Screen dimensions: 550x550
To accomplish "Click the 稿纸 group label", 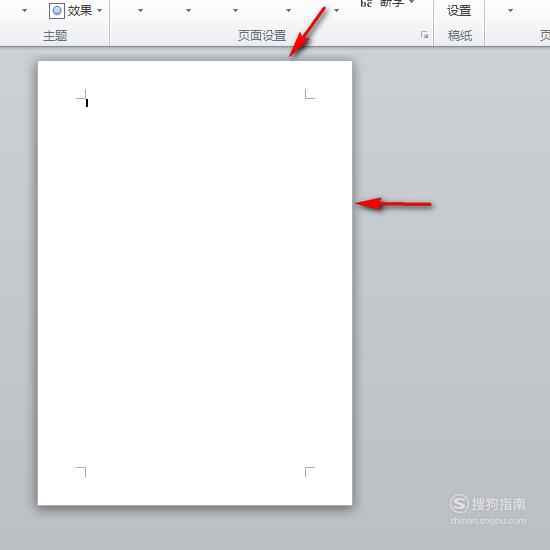I will click(460, 35).
